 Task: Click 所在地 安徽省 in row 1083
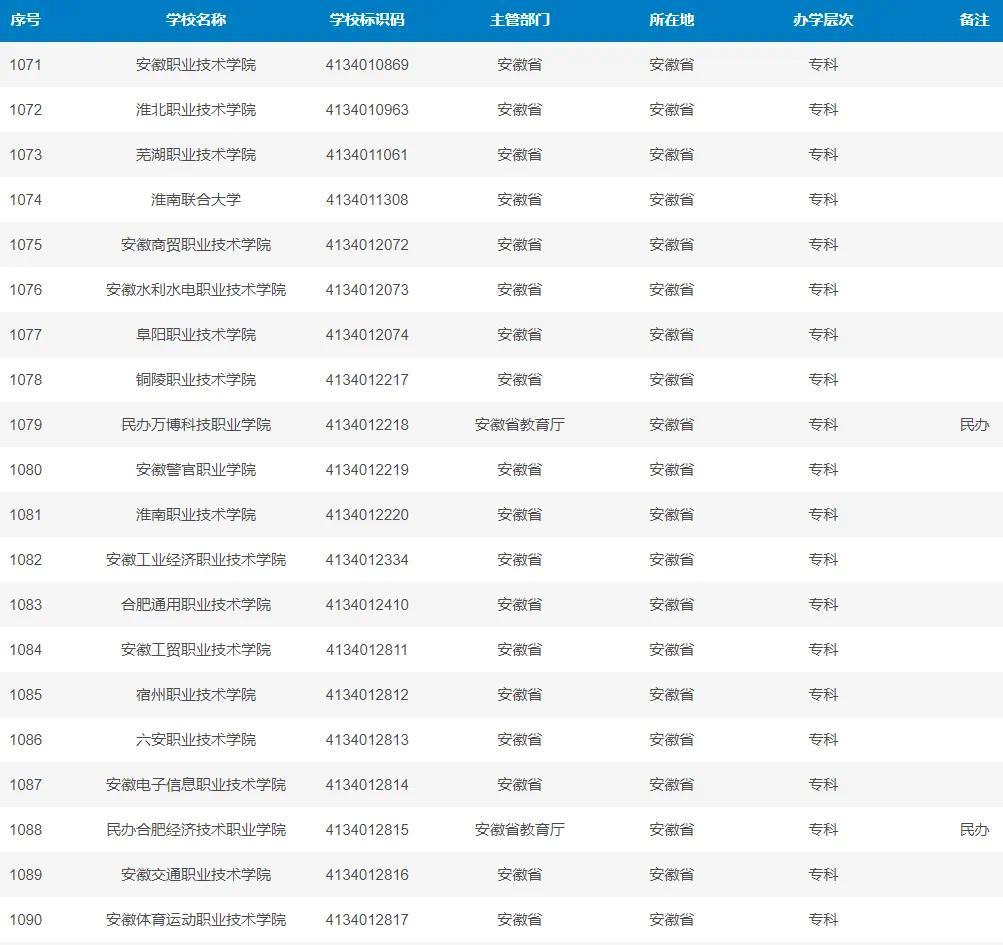(x=672, y=605)
